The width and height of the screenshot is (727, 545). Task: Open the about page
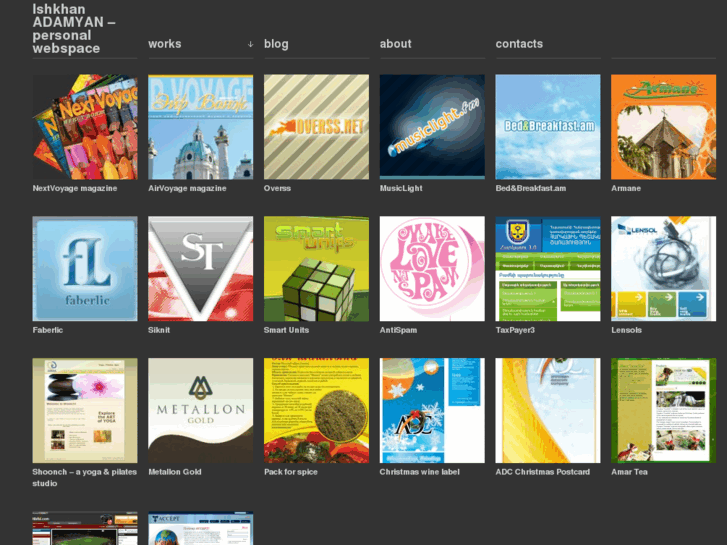tap(395, 44)
